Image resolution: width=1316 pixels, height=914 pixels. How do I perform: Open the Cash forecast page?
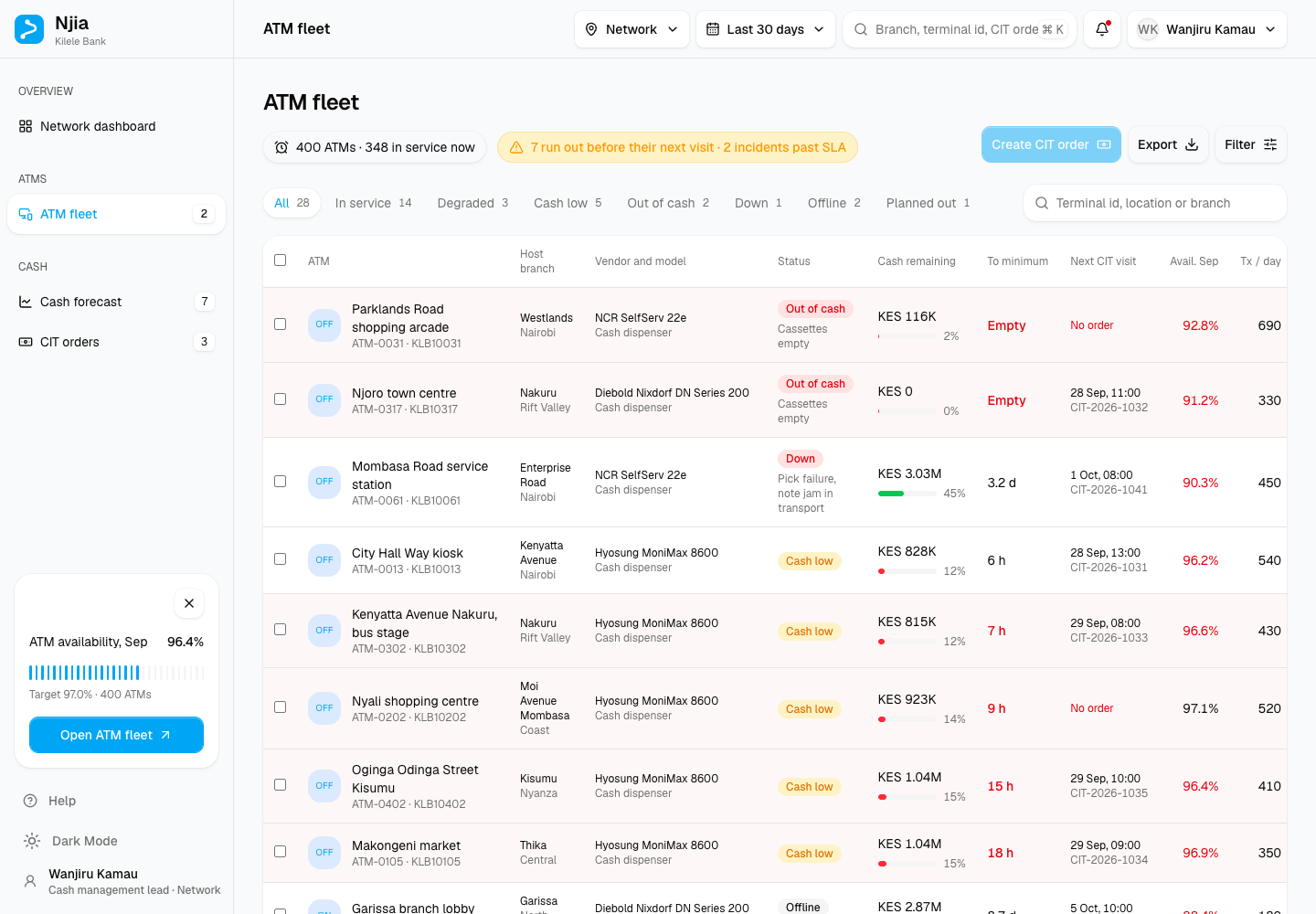point(116,302)
